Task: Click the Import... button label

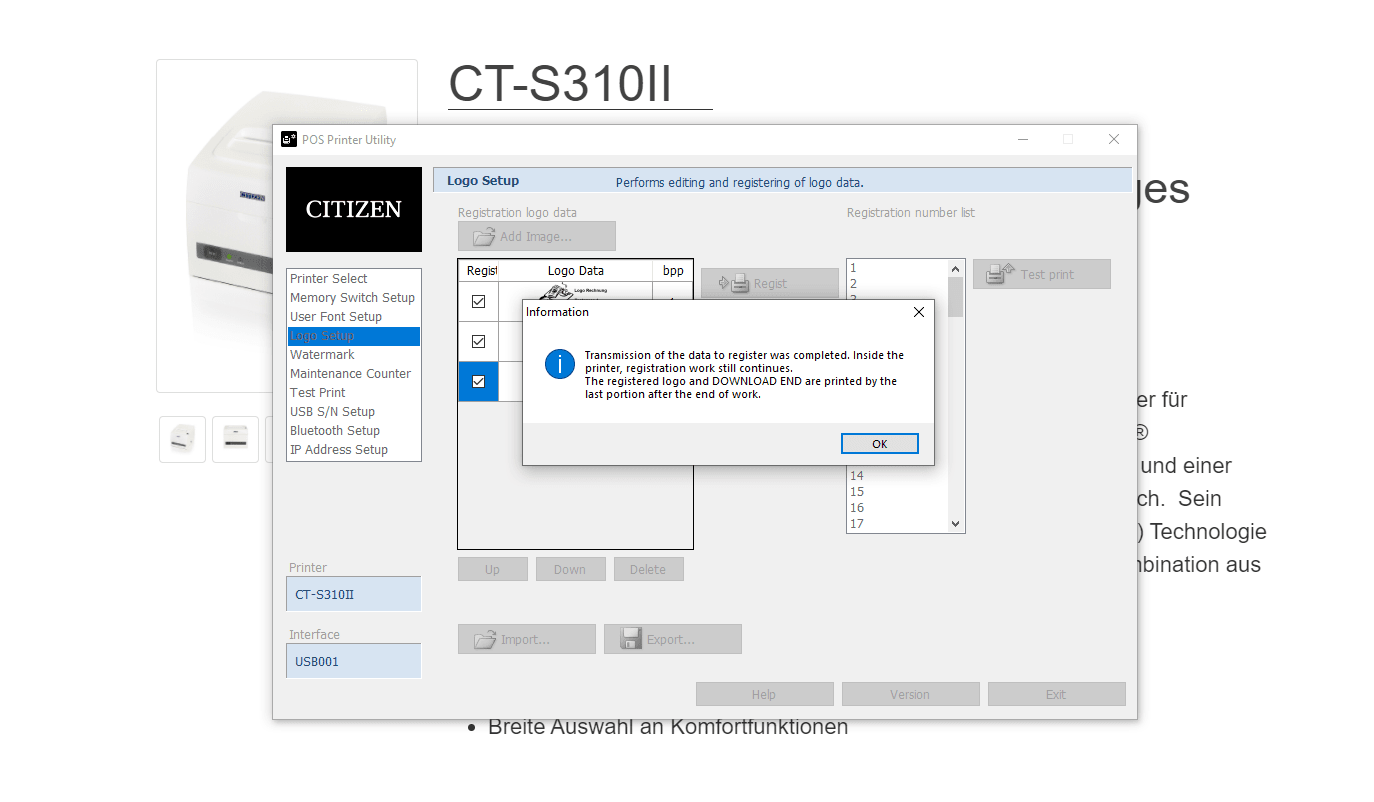Action: tap(526, 640)
